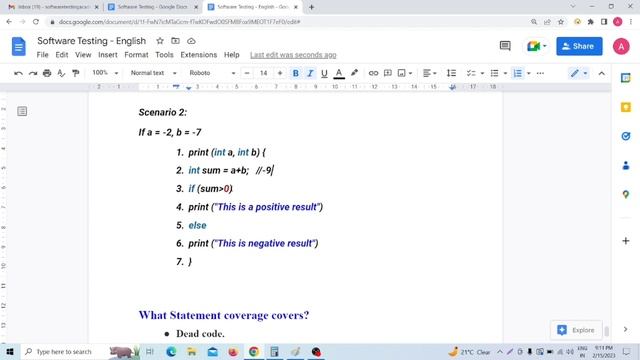Expand numbered list options arrow
Viewport: 640px width, 360px height.
(529, 73)
